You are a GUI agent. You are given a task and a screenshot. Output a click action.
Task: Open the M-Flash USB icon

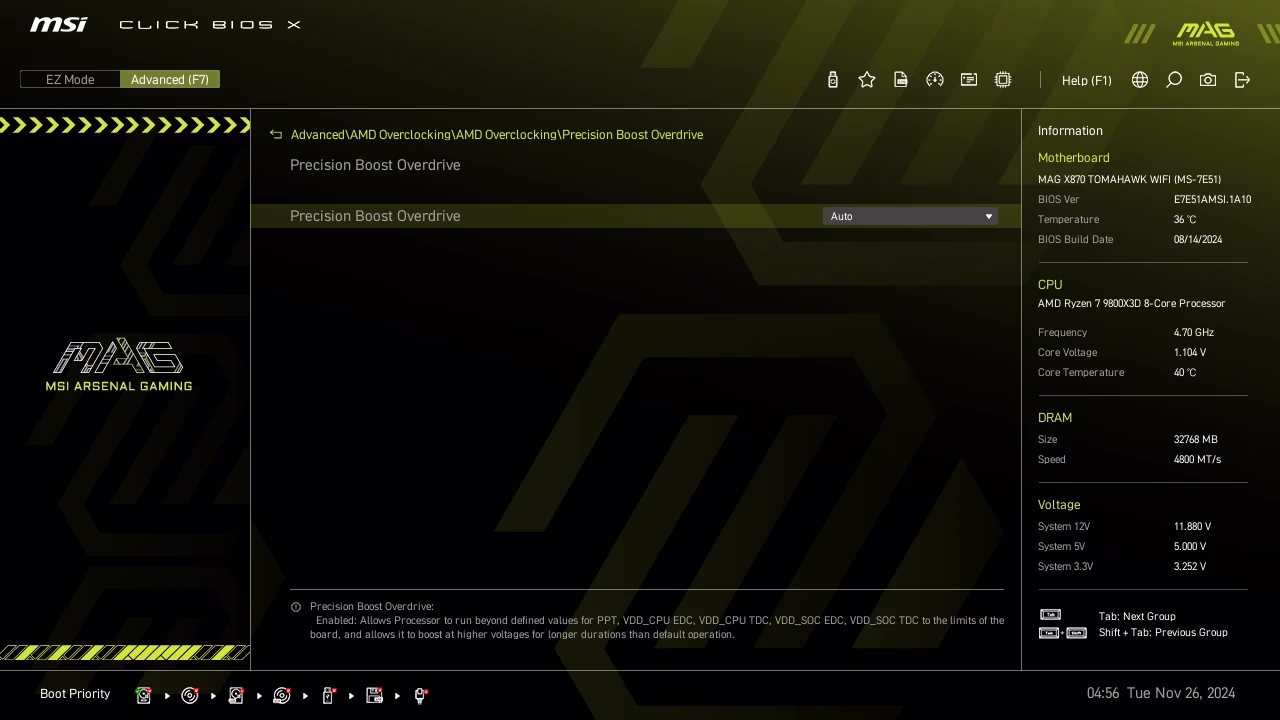click(x=833, y=80)
